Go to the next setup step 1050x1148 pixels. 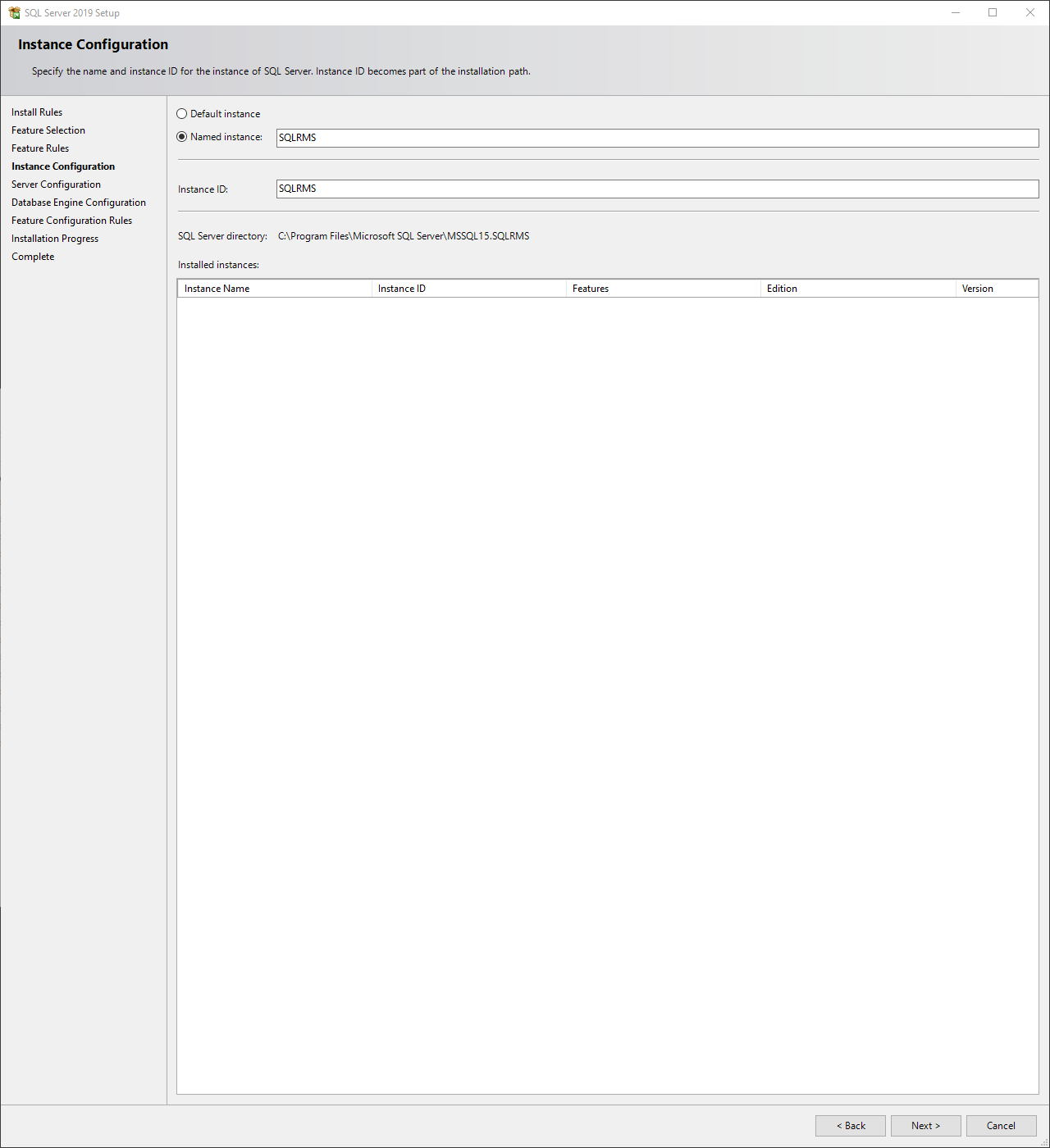[x=925, y=1126]
